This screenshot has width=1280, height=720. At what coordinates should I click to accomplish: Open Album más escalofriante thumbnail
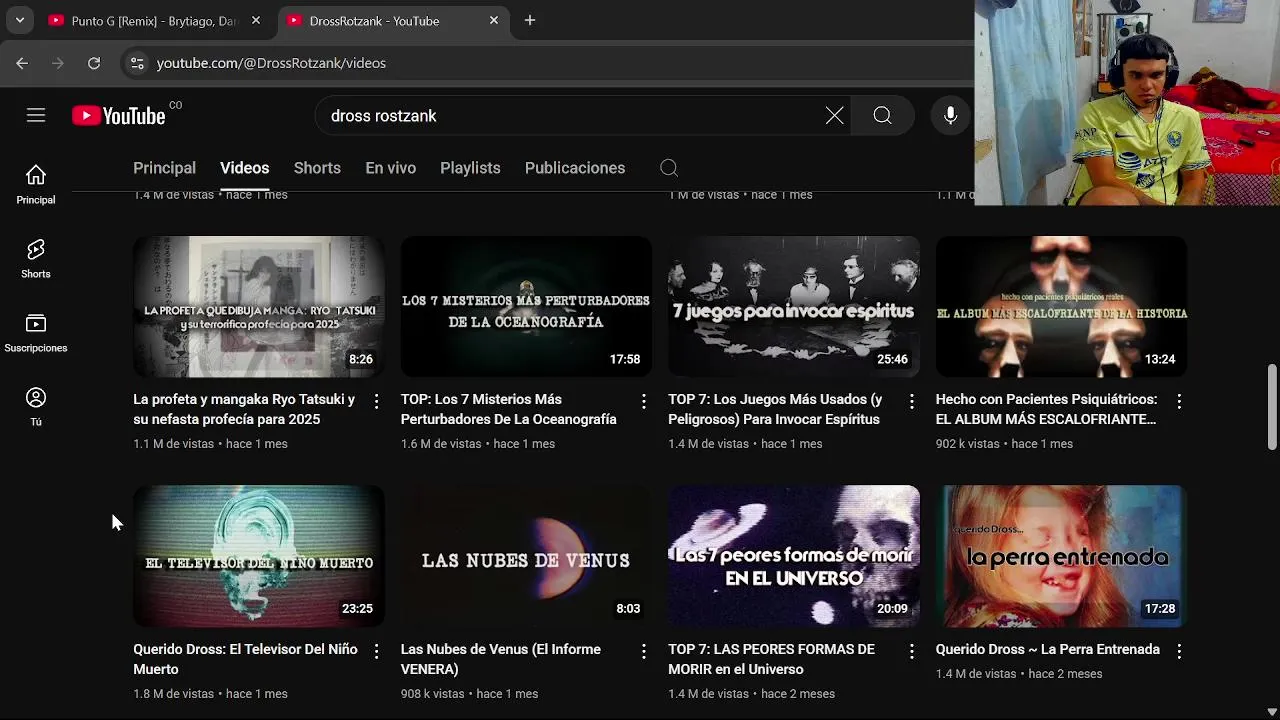(x=1061, y=307)
